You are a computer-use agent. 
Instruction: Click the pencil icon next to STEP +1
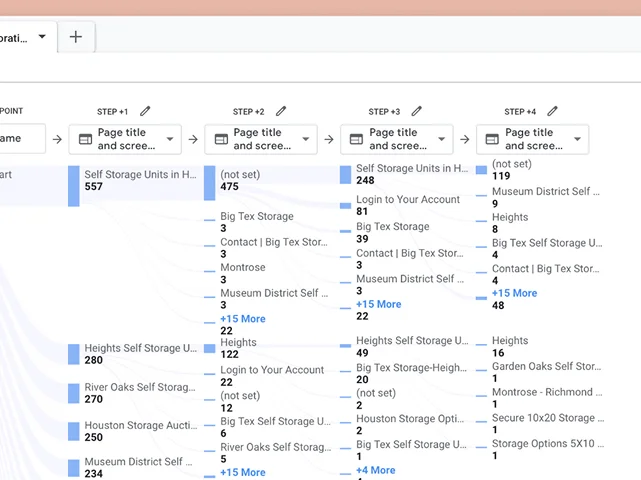point(145,111)
